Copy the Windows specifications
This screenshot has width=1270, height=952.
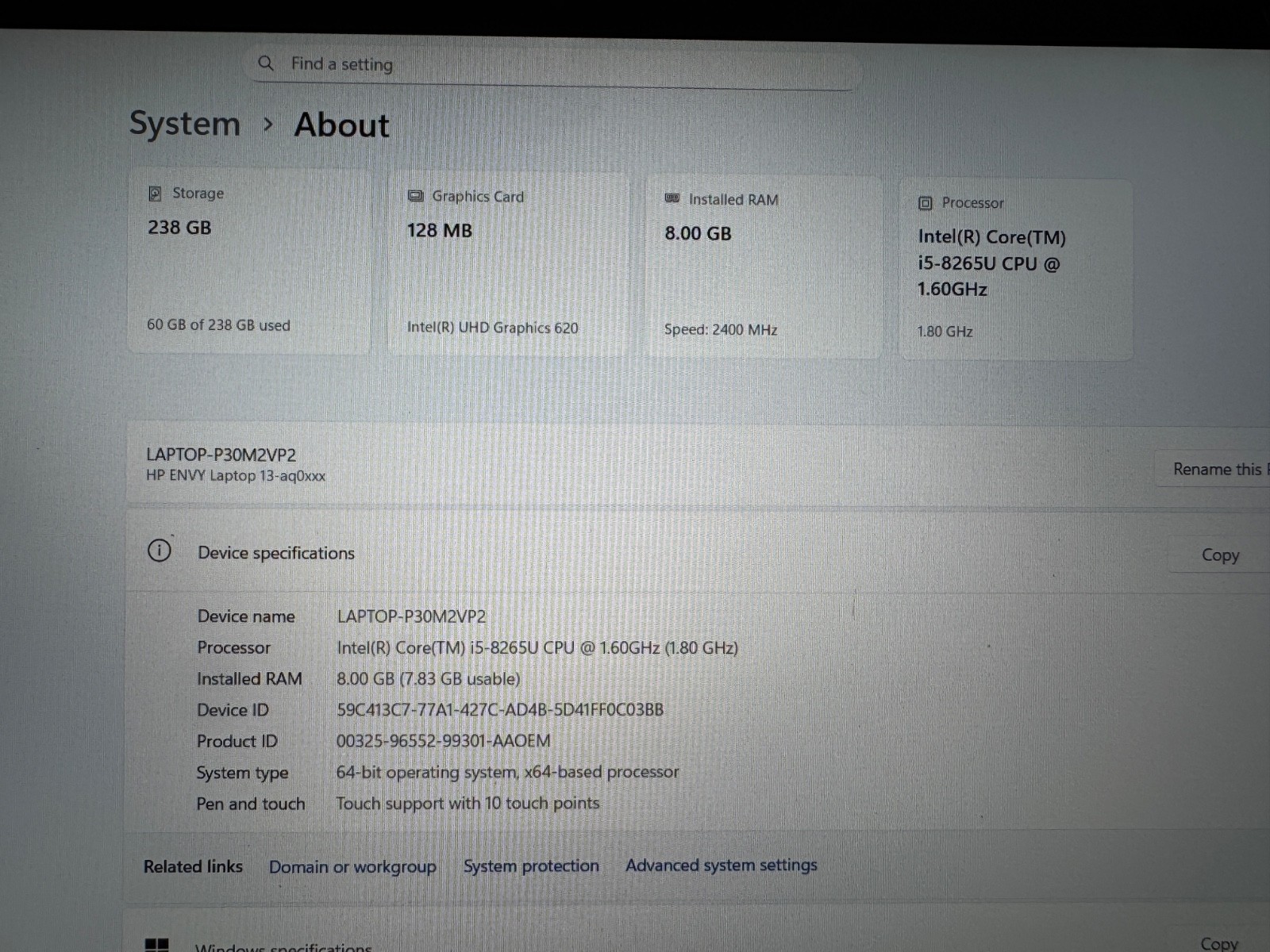(1219, 942)
